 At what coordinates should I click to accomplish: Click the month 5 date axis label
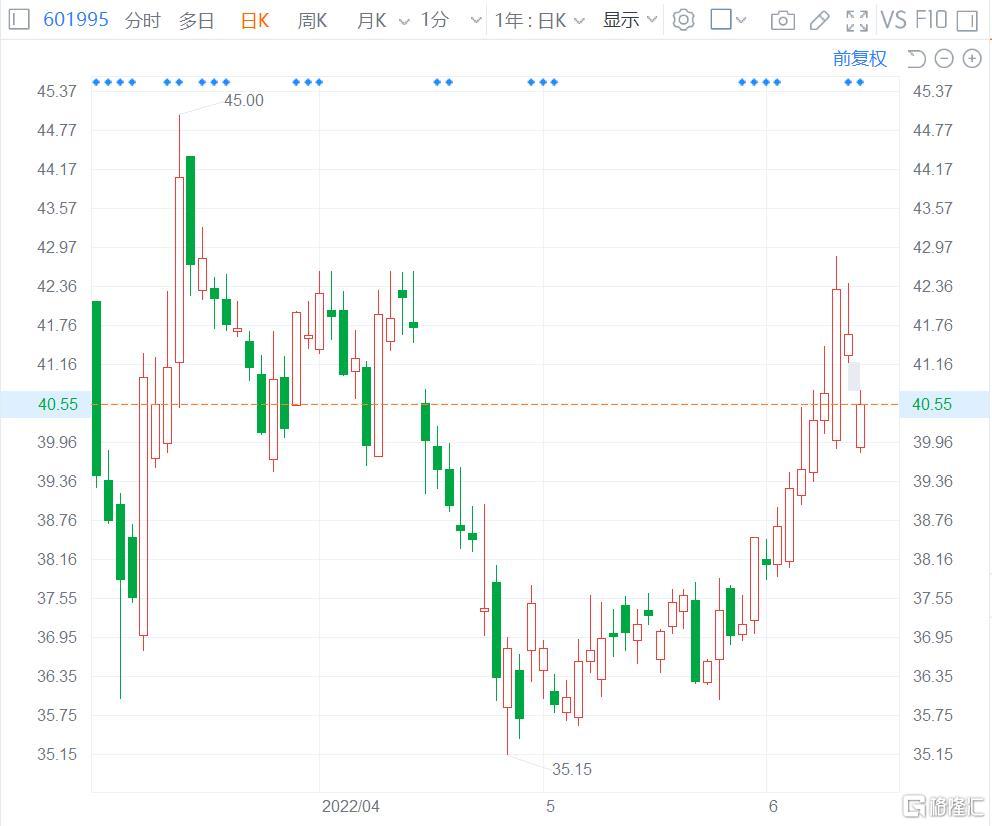[550, 806]
